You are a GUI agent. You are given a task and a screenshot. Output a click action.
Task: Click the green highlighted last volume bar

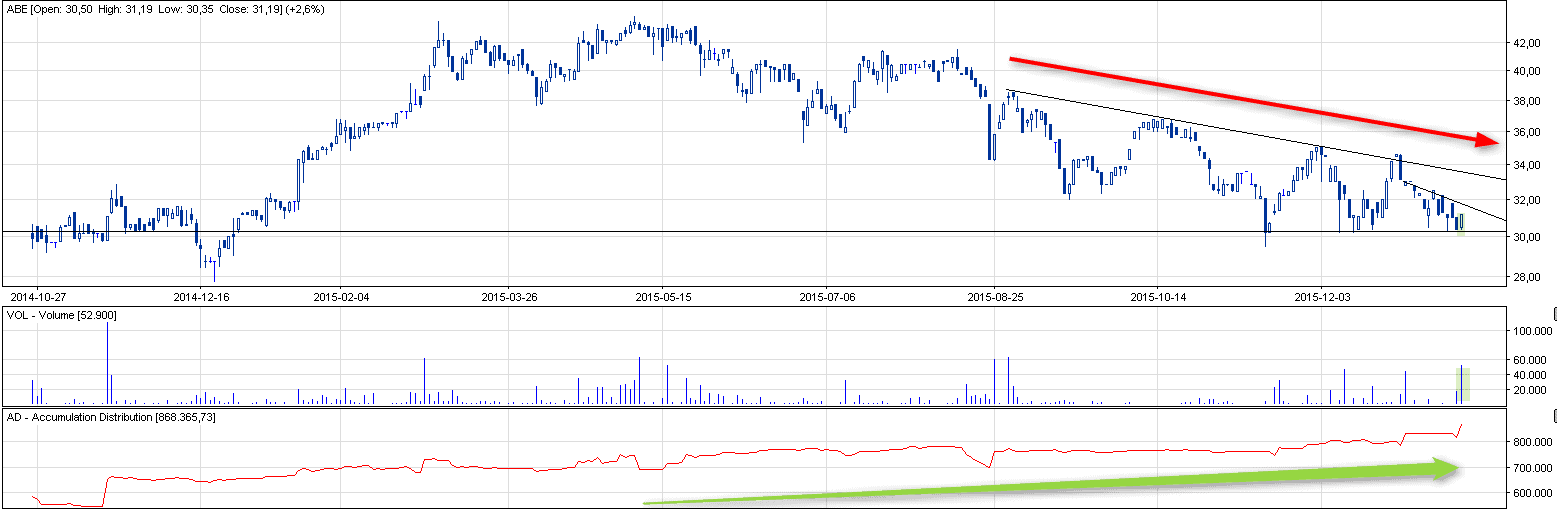pos(1463,384)
